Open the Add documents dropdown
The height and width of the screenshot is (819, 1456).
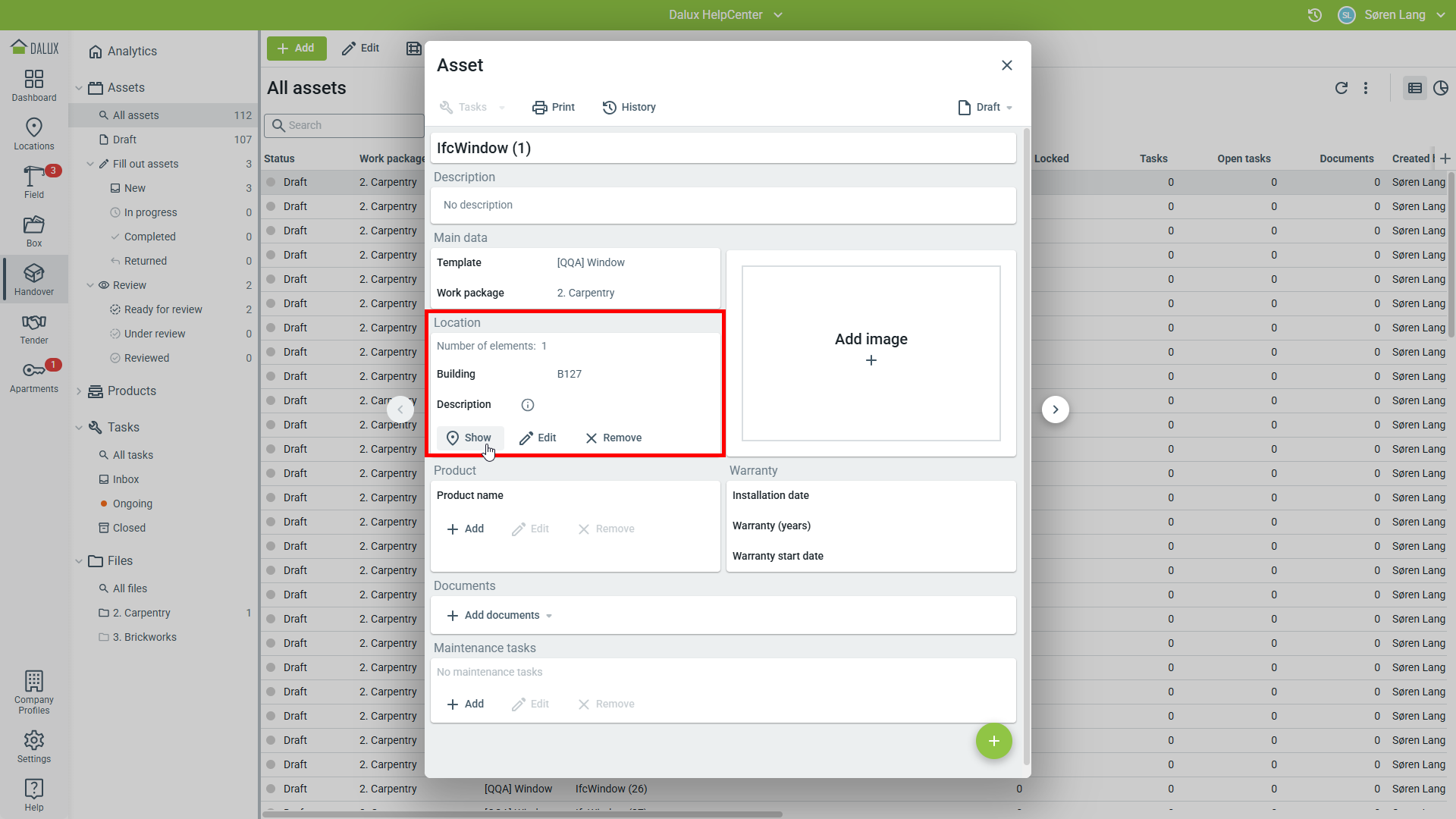click(500, 615)
